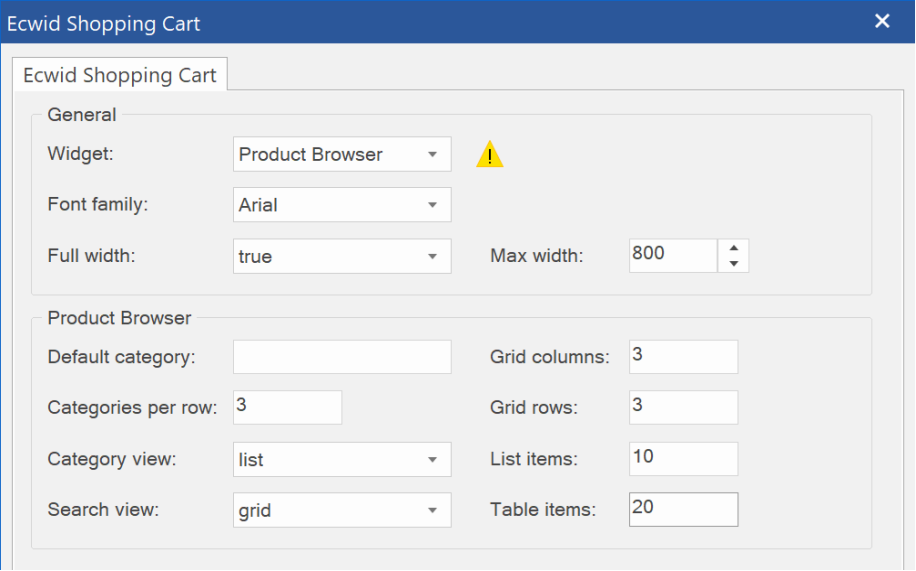Click the Grid rows input field
Image resolution: width=916 pixels, height=571 pixels.
(683, 407)
